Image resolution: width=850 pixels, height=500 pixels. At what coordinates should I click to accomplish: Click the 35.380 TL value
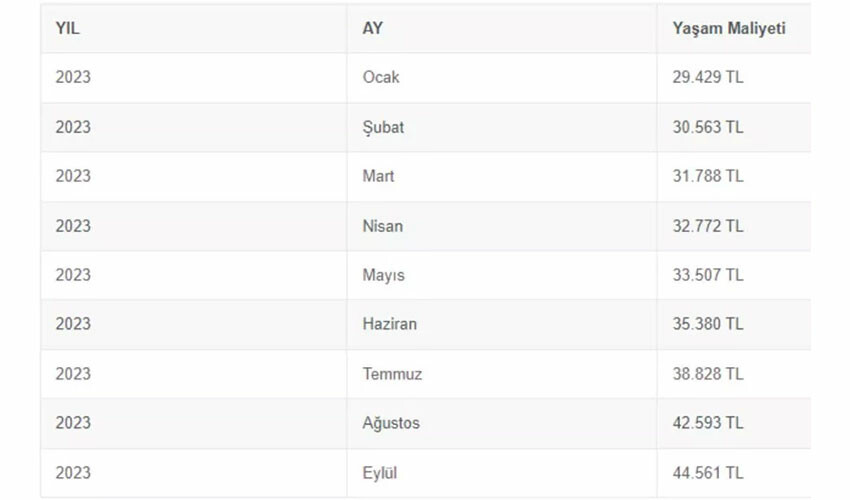click(x=708, y=324)
